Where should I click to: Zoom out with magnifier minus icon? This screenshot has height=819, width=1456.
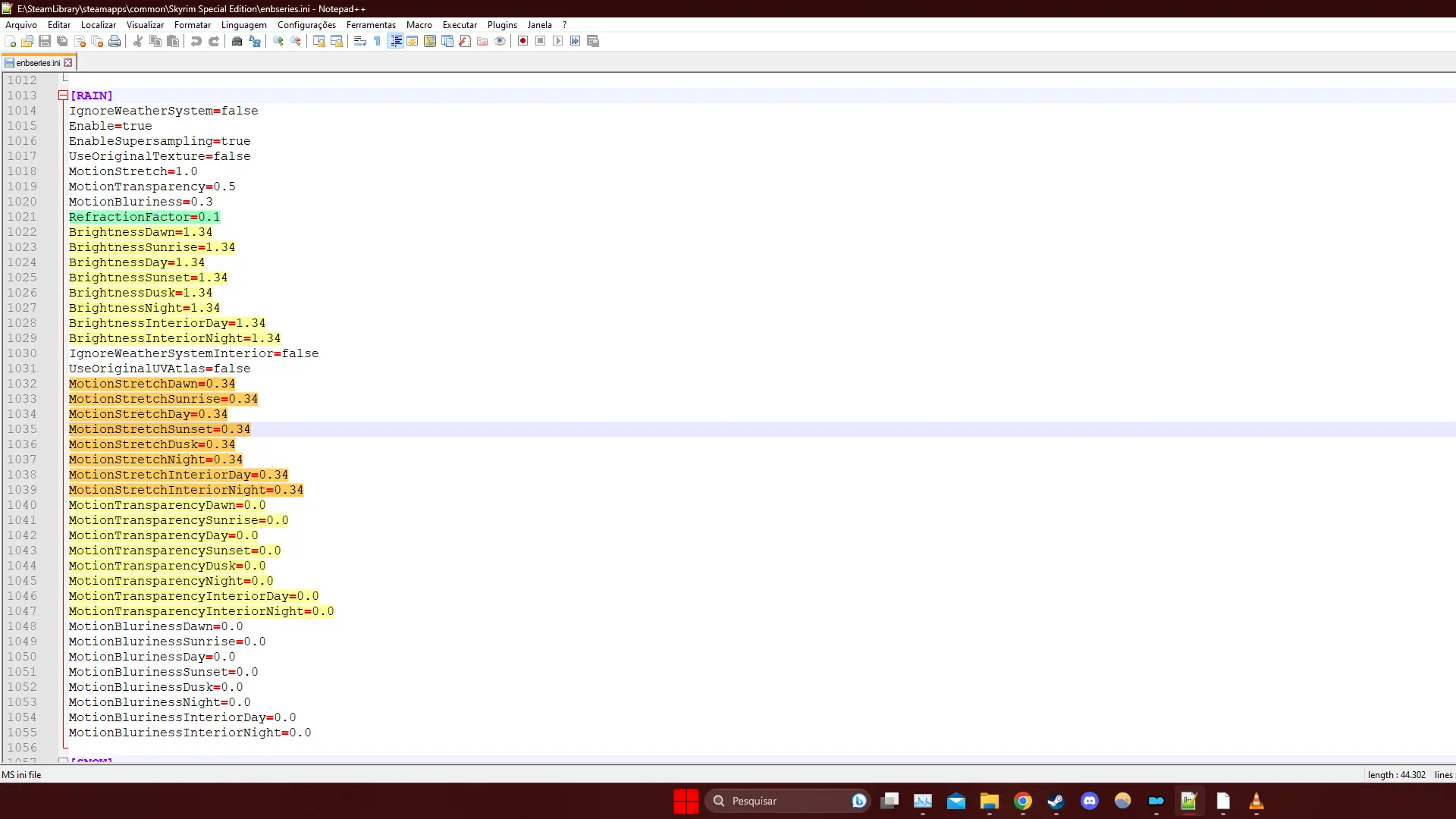[x=296, y=41]
